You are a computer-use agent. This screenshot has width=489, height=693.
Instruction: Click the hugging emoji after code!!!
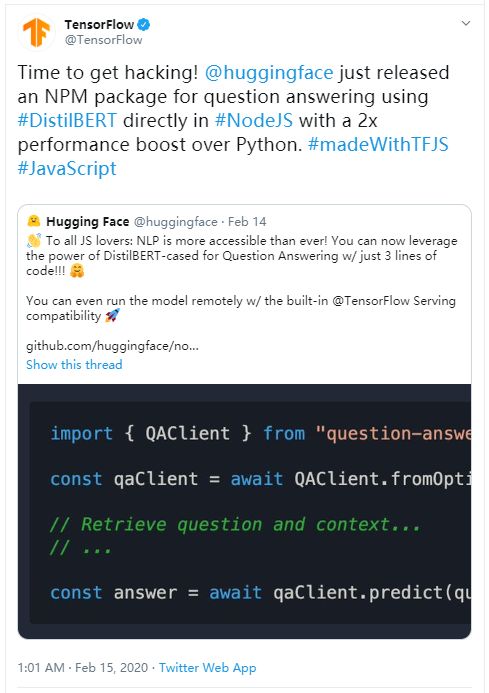click(77, 270)
